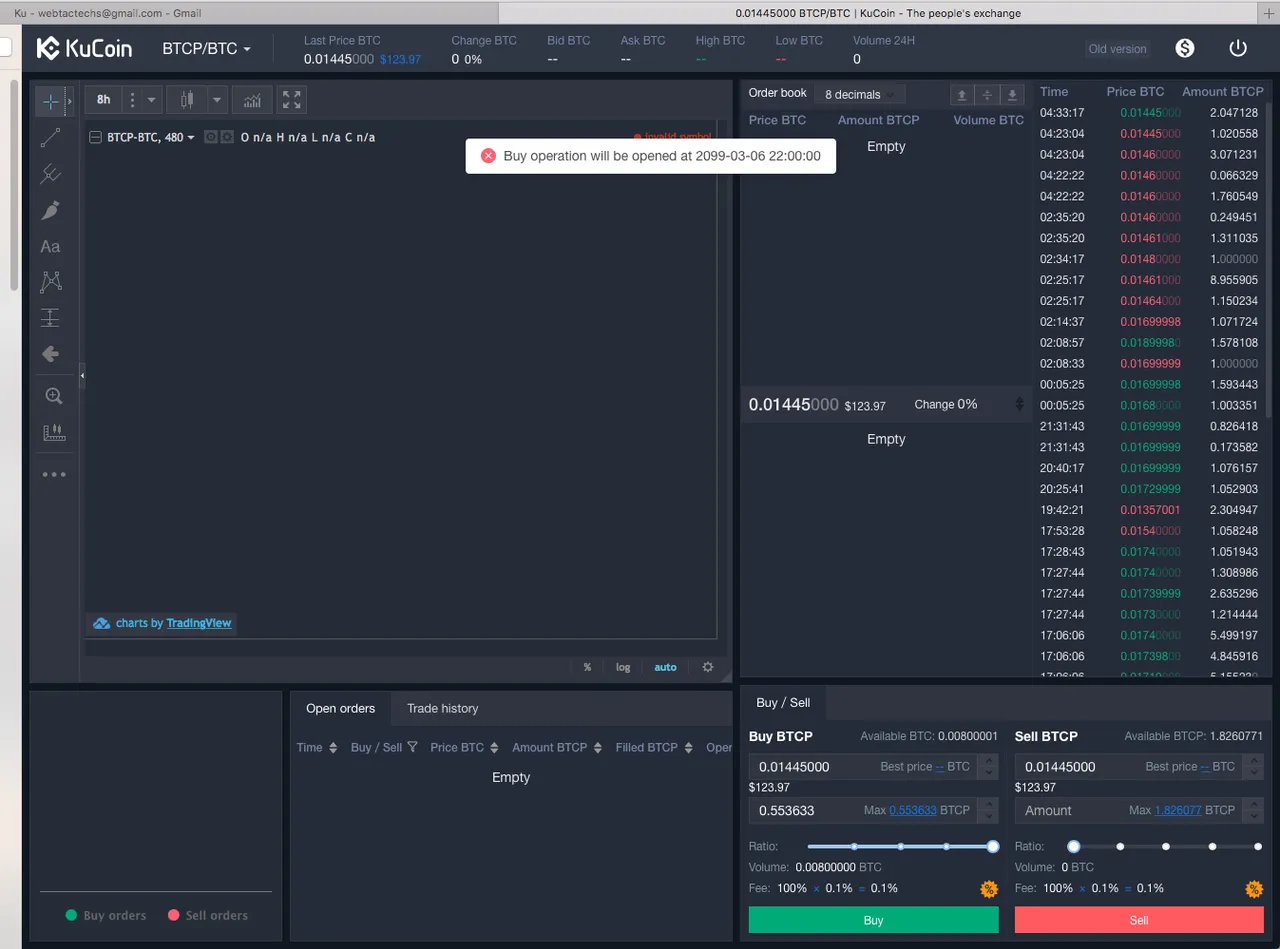Select the brush drawing tool
This screenshot has width=1280, height=949.
(x=50, y=210)
